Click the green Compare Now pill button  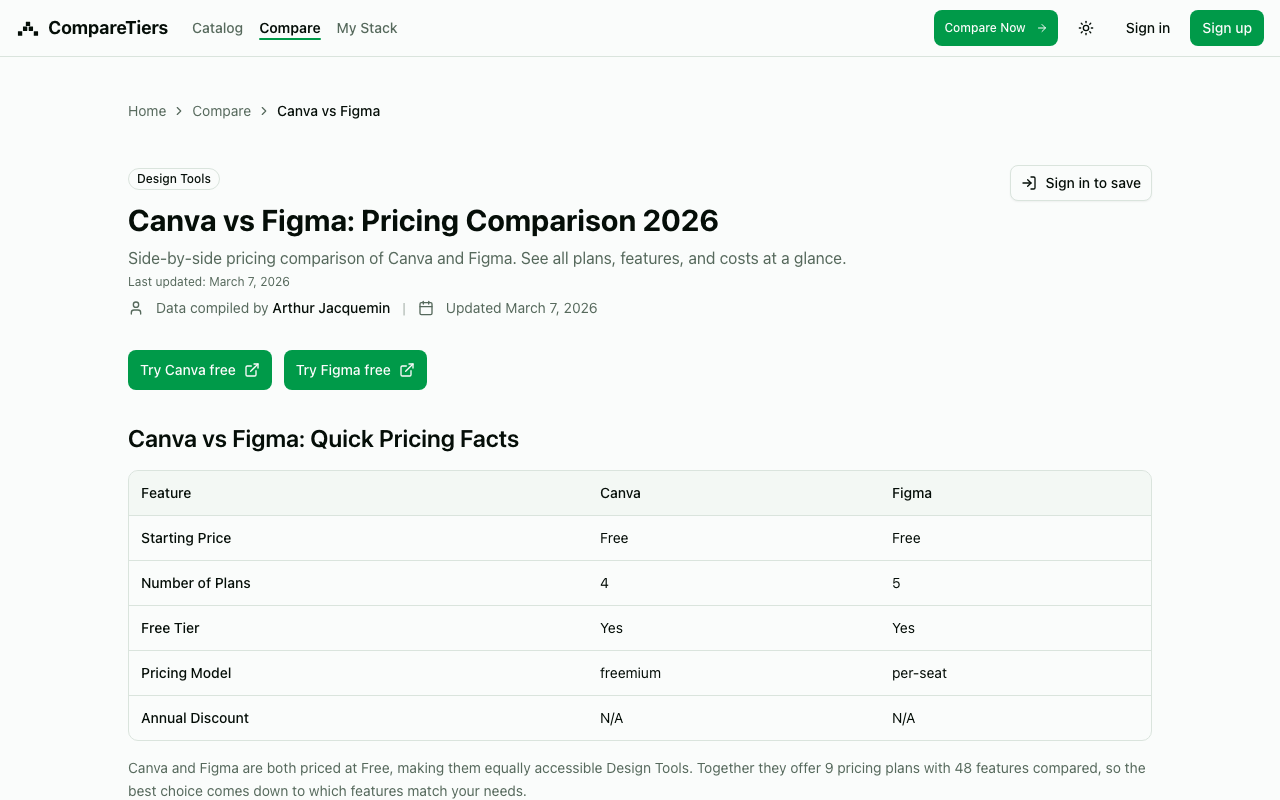click(x=995, y=28)
